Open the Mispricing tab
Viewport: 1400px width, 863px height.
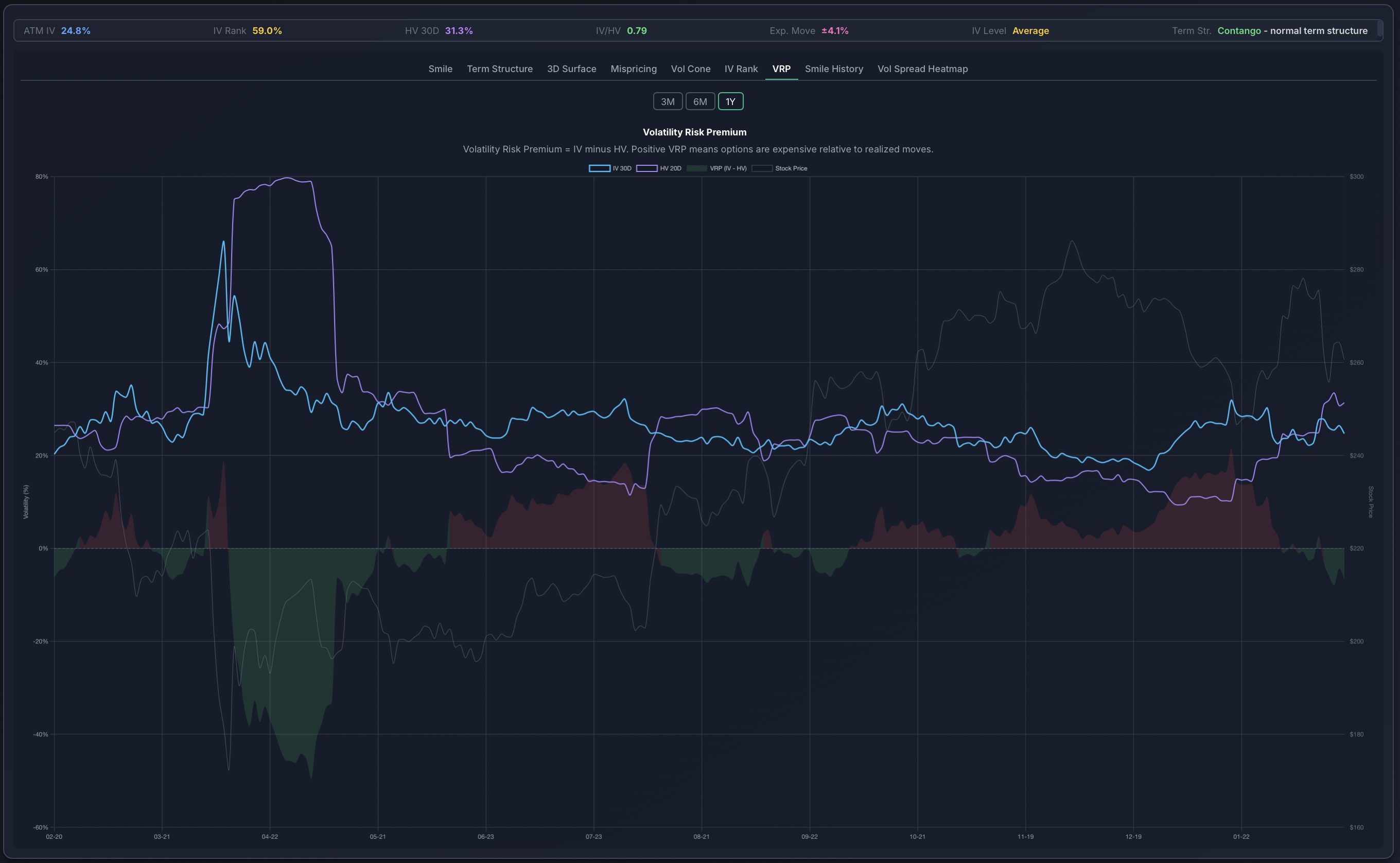[633, 68]
